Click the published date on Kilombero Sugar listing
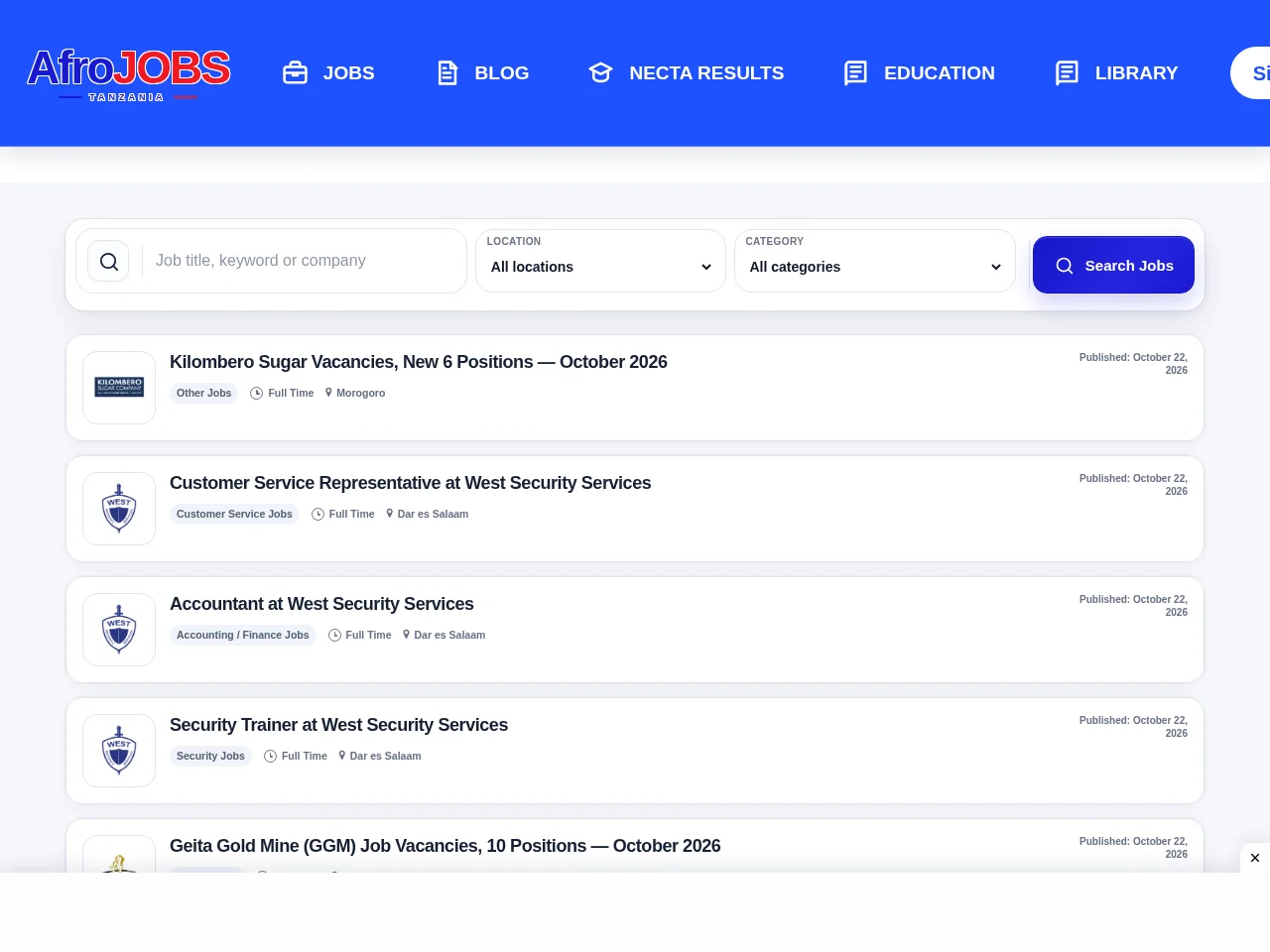Image resolution: width=1270 pixels, height=952 pixels. pos(1133,364)
